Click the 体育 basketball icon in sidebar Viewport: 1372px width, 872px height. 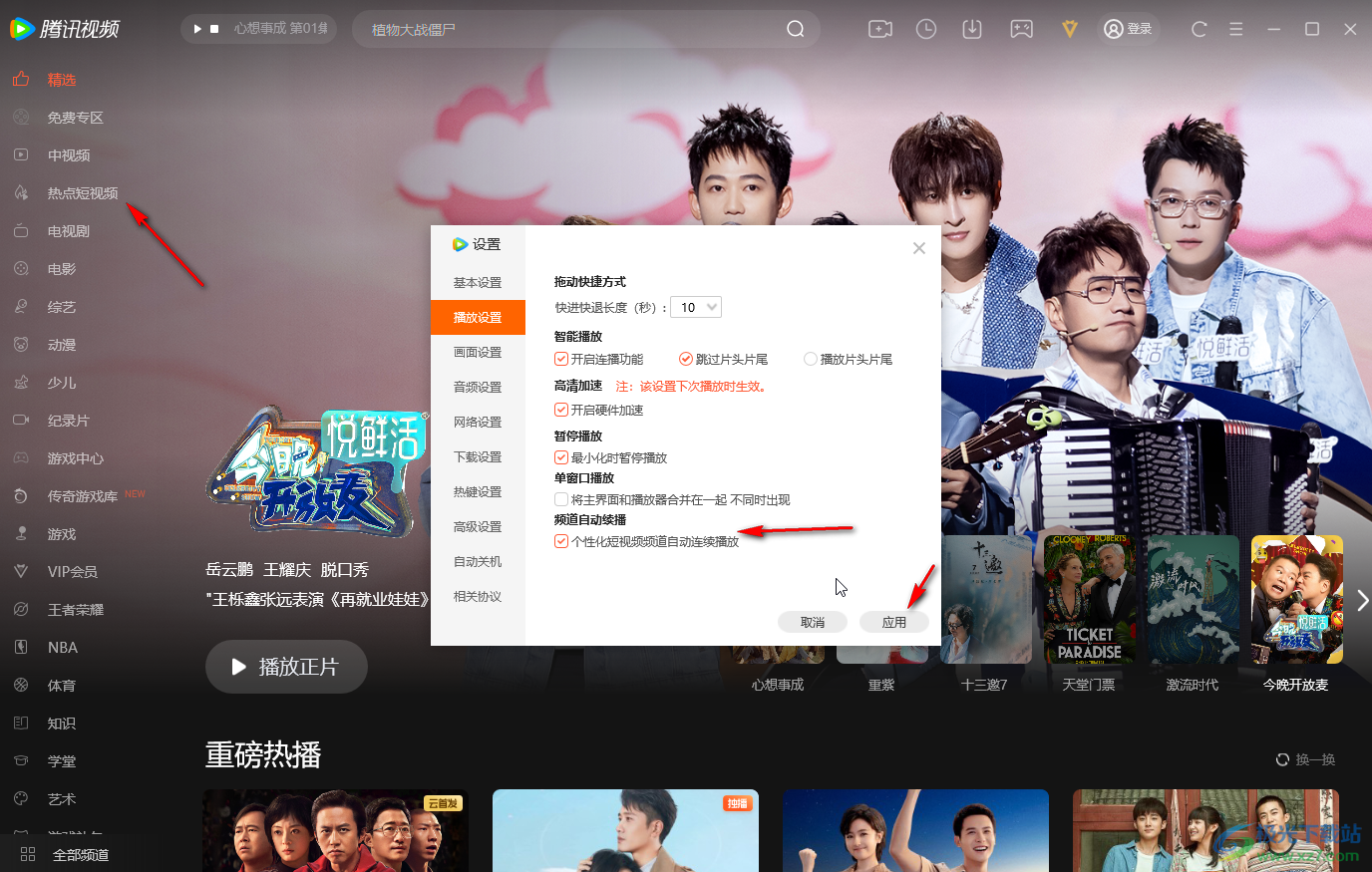[x=21, y=686]
